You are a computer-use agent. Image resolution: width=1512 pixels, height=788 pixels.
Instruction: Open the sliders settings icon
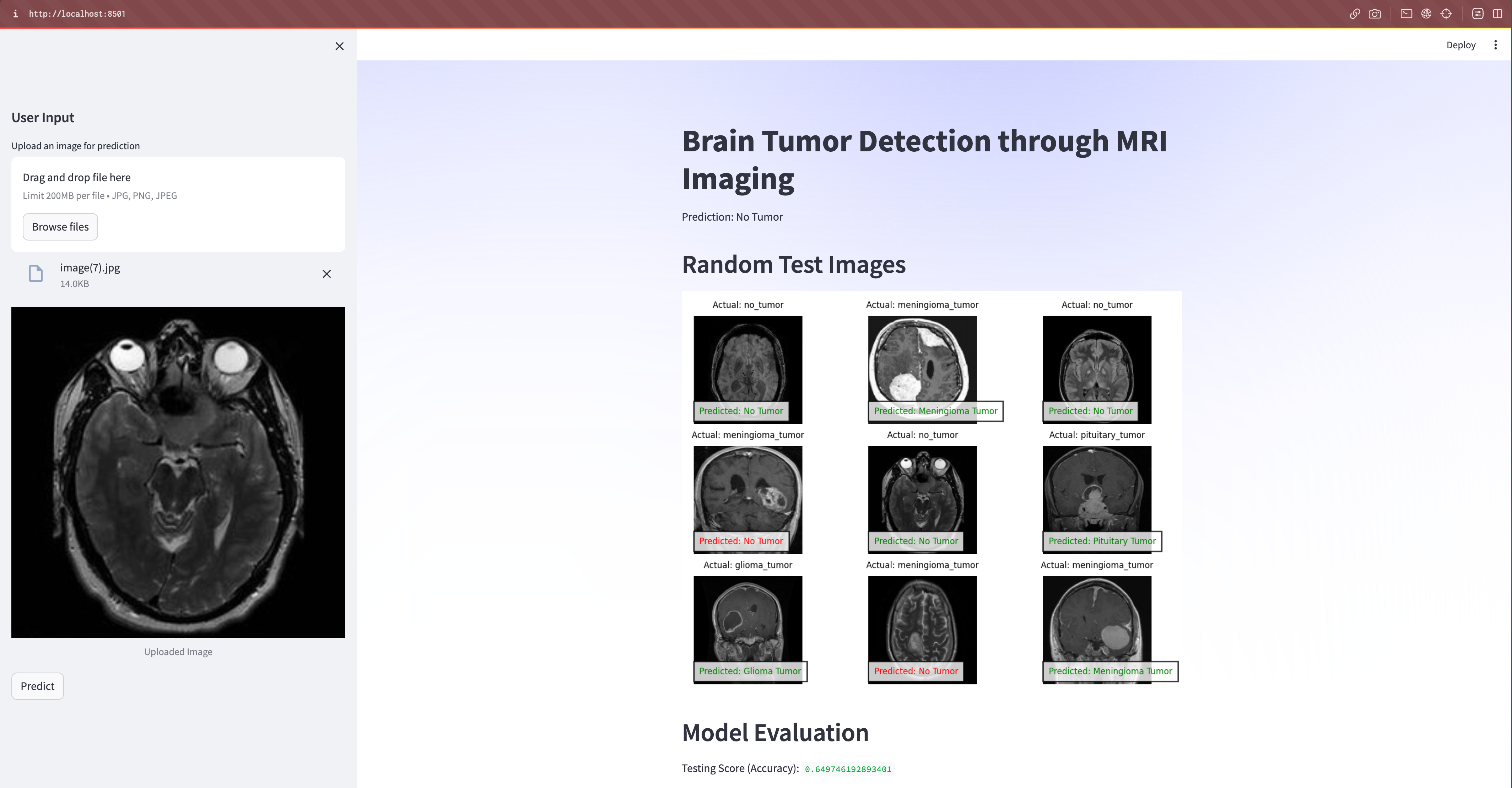tap(1478, 14)
